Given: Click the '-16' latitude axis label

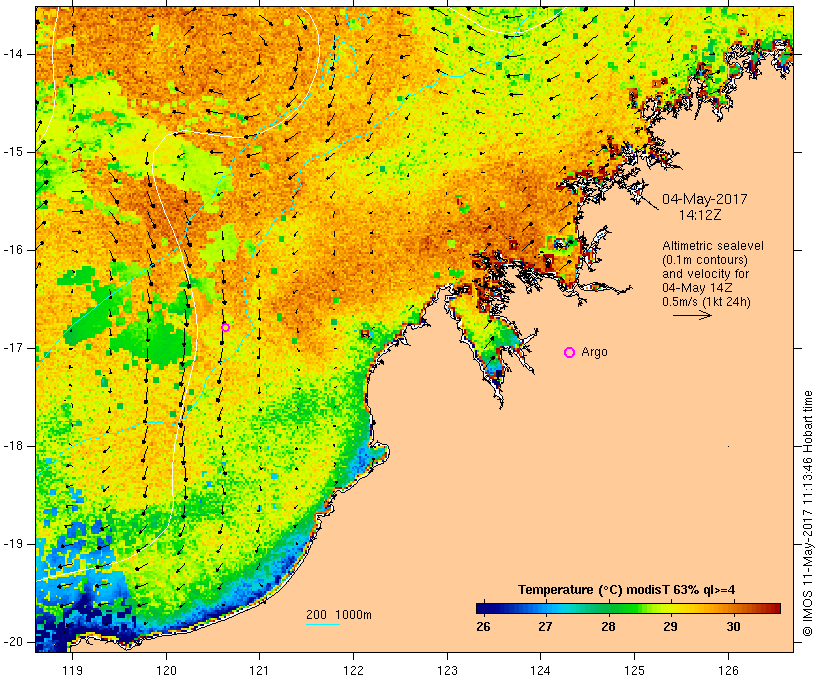Looking at the screenshot, I should tap(12, 250).
